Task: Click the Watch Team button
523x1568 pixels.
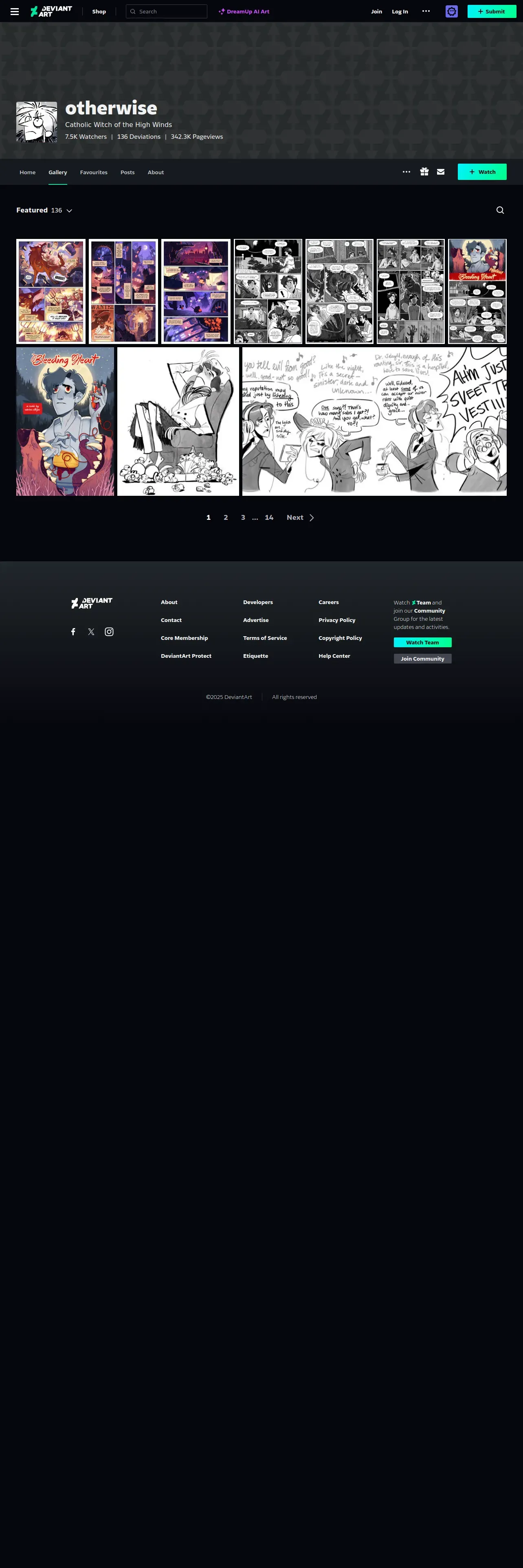Action: [x=422, y=642]
